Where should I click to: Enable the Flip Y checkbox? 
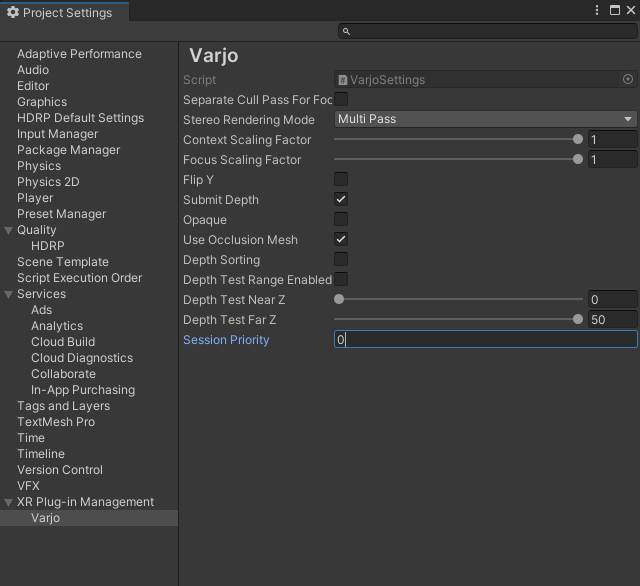341,179
